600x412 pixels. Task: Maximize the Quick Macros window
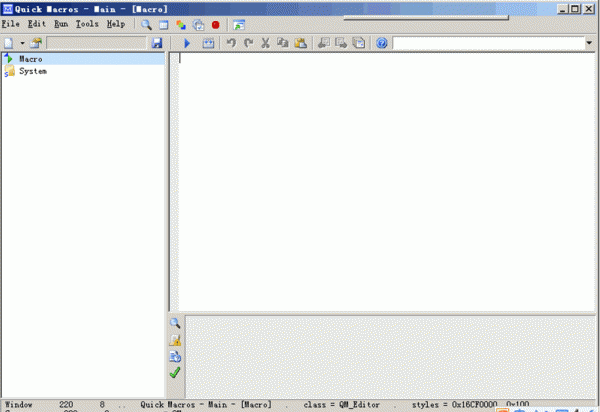point(575,9)
